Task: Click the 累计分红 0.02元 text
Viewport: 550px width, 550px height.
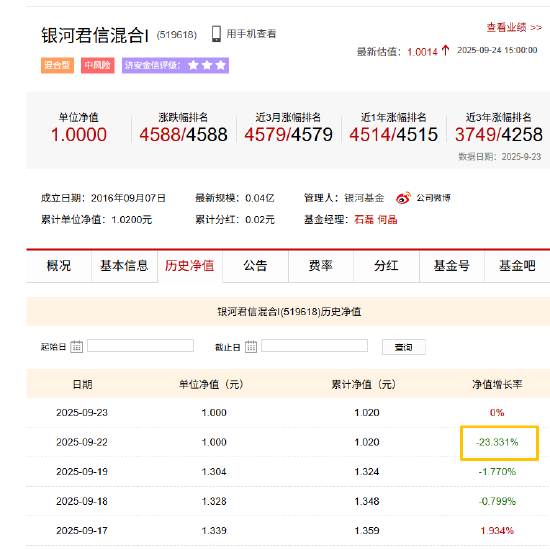Action: click(x=235, y=220)
